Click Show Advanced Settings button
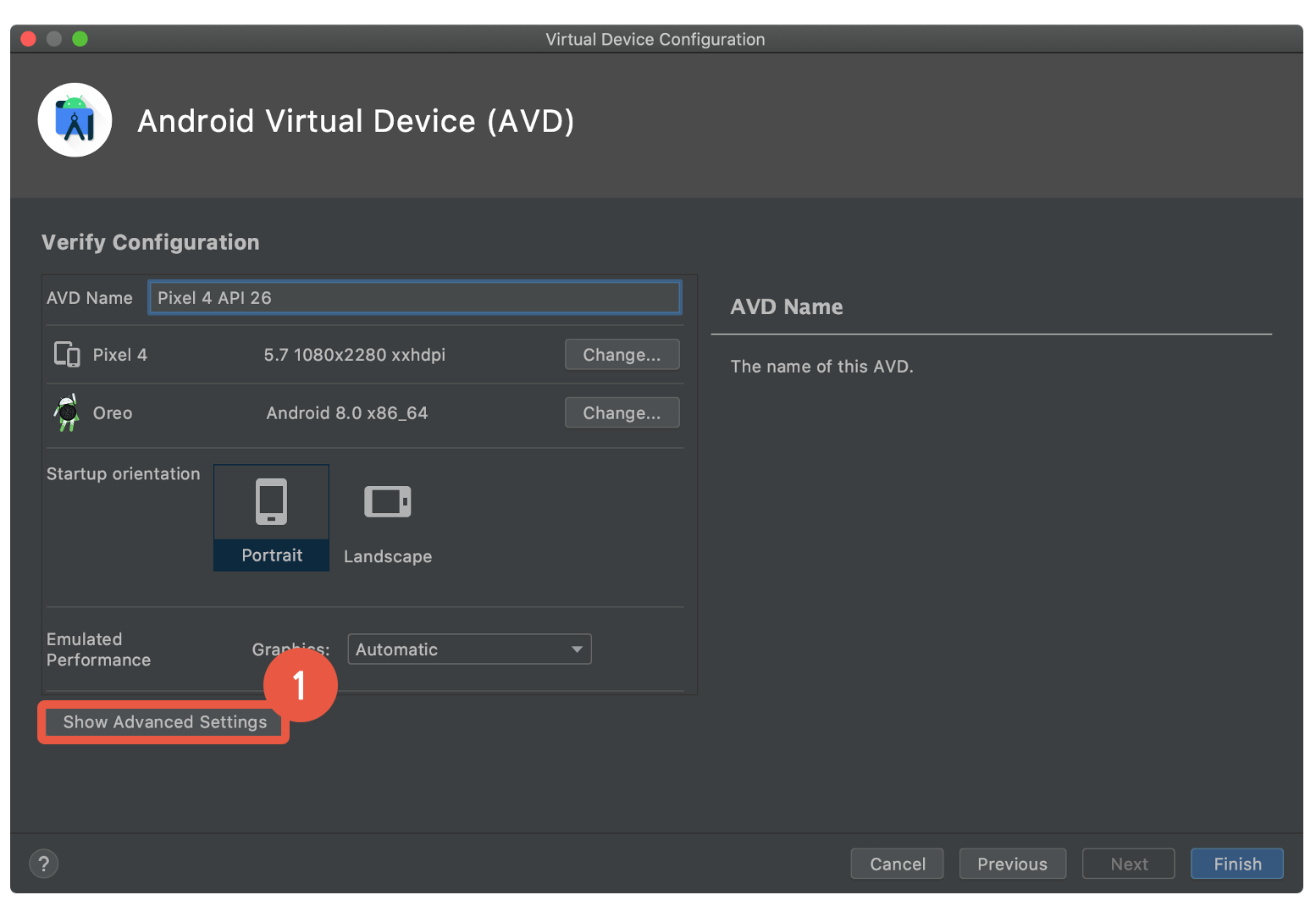 164,722
